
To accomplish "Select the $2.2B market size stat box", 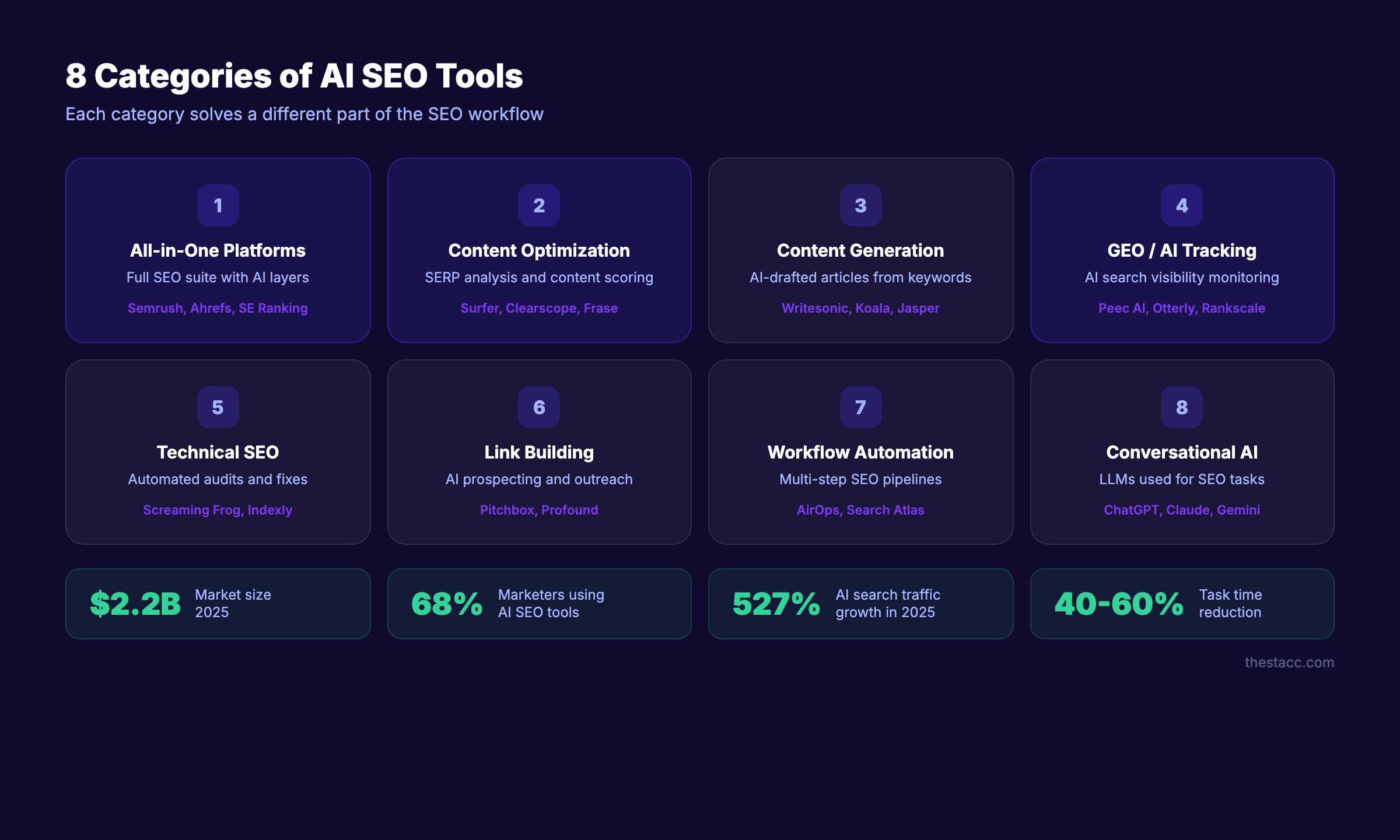I will pos(218,603).
